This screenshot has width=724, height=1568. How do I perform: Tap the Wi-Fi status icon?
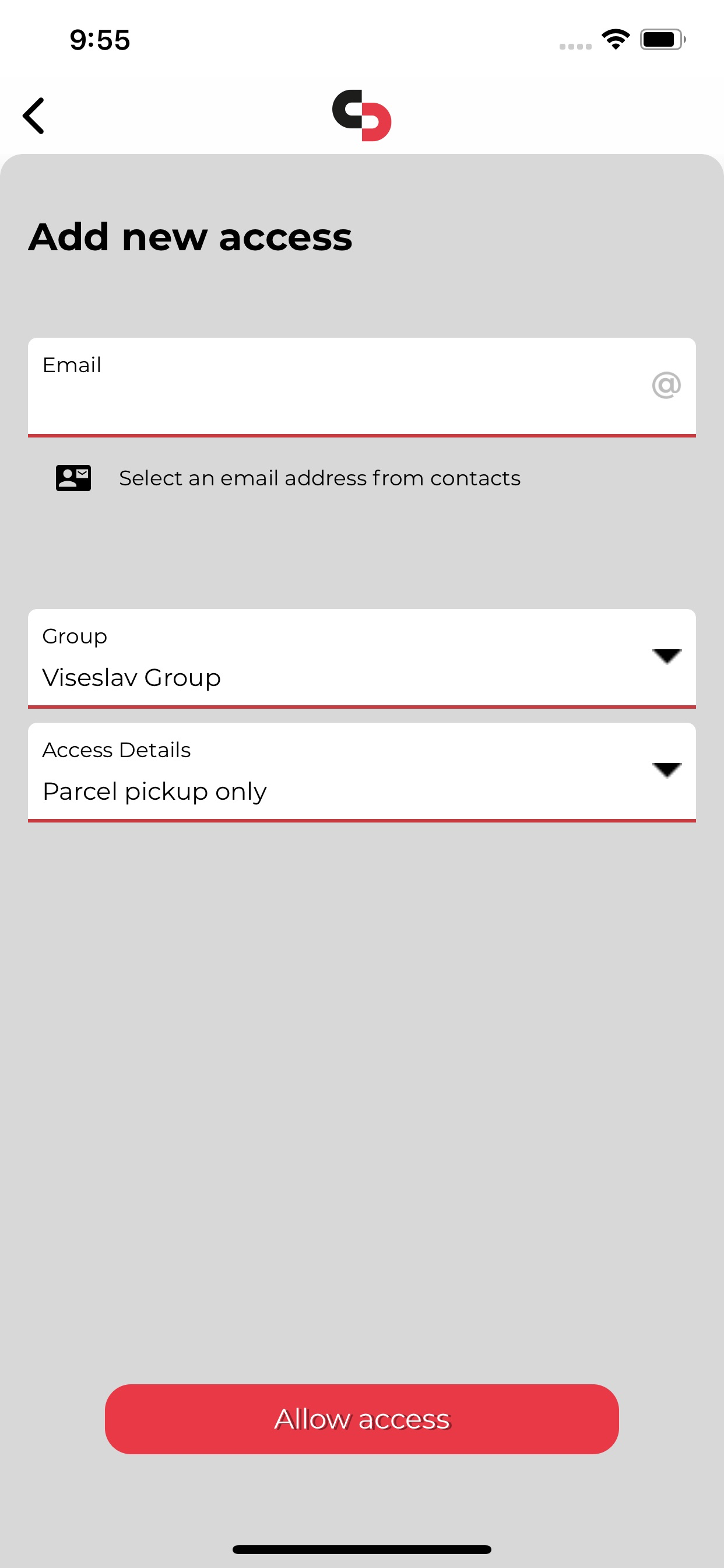tap(615, 40)
